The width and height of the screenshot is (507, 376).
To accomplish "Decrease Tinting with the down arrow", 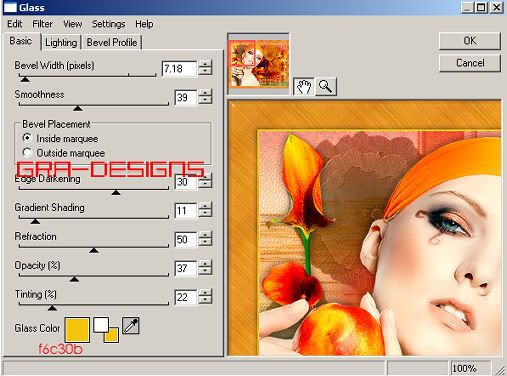I will 205,300.
